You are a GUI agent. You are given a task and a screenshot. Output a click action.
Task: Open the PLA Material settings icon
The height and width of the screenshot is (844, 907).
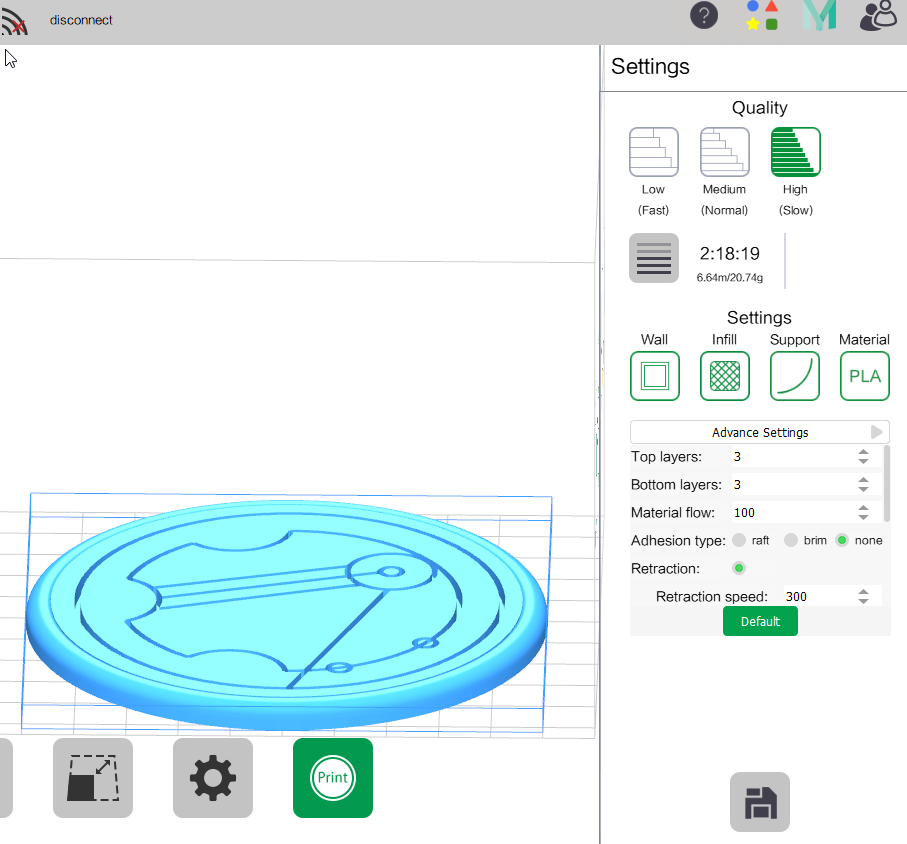pyautogui.click(x=865, y=376)
